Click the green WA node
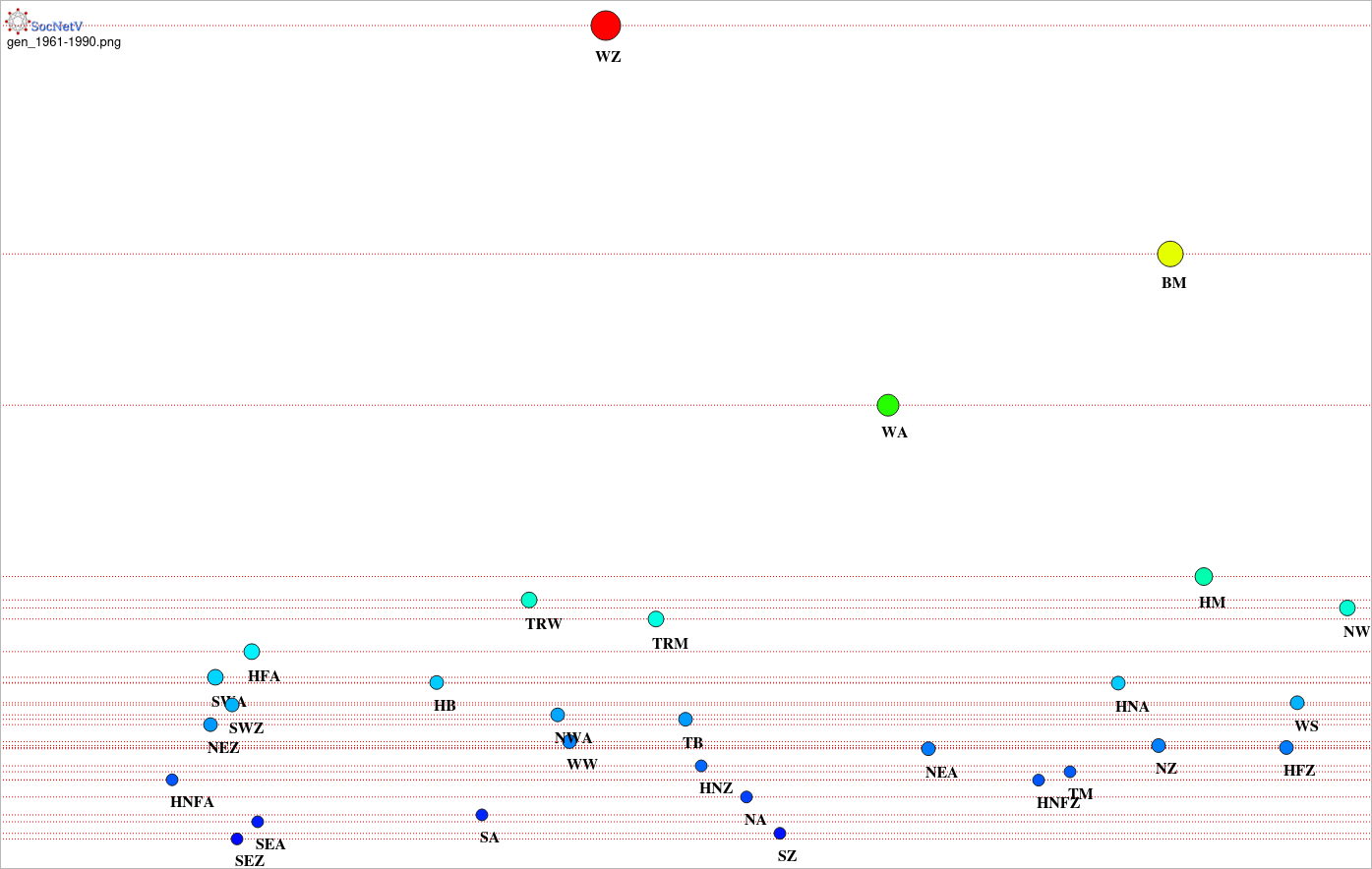1372x869 pixels. 888,405
